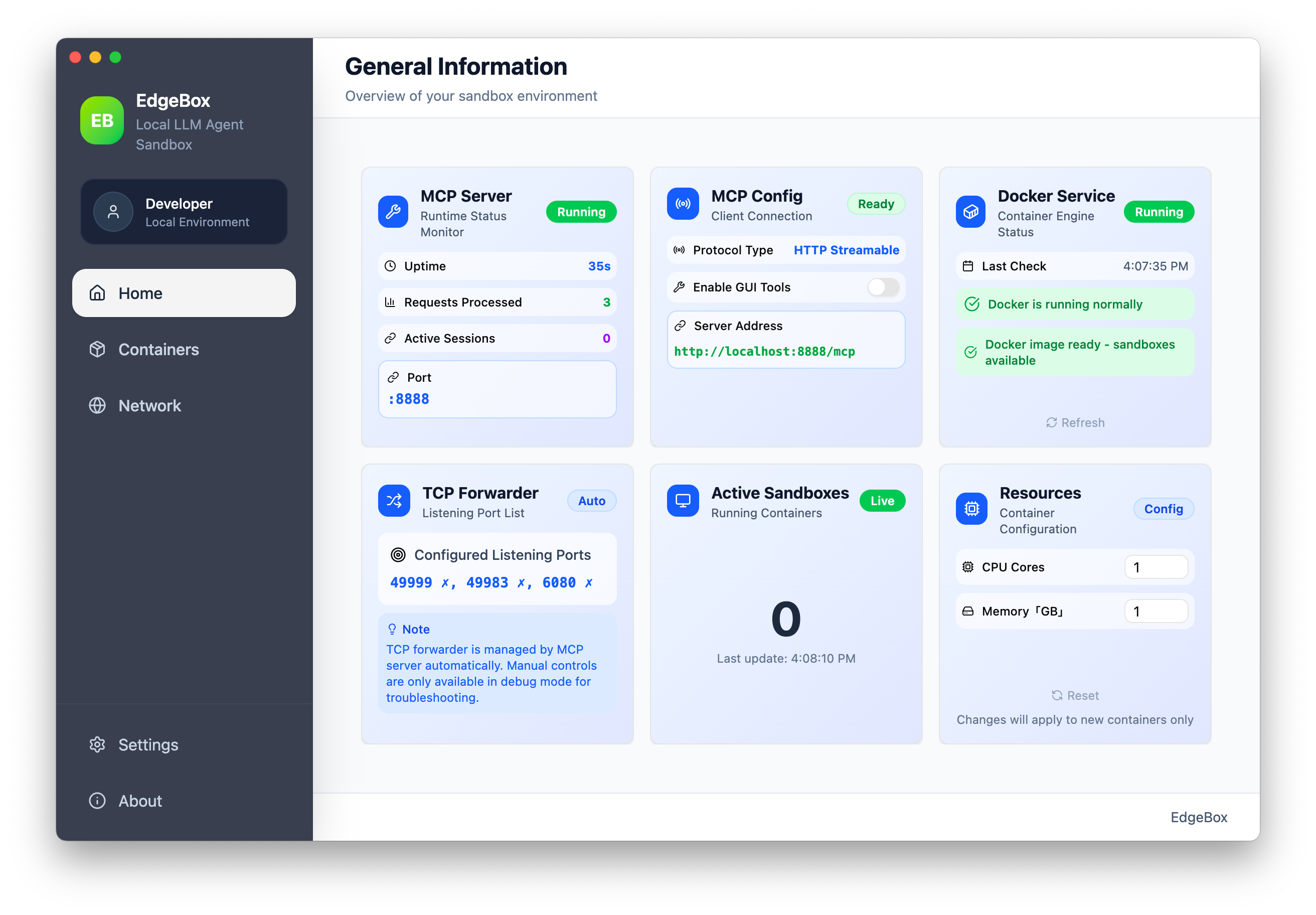Click the CPU Cores value field
Screen dimensions: 1316x915
click(1156, 567)
